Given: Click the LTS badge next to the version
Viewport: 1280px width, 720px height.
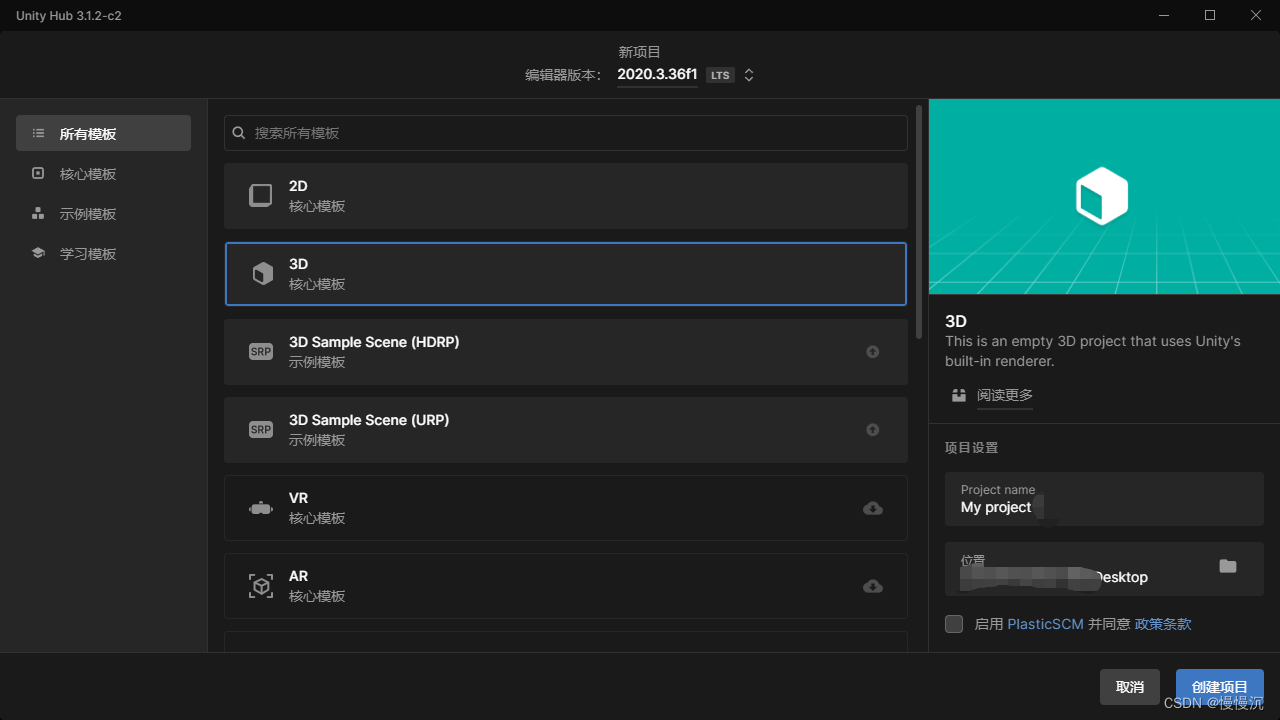Looking at the screenshot, I should point(720,75).
